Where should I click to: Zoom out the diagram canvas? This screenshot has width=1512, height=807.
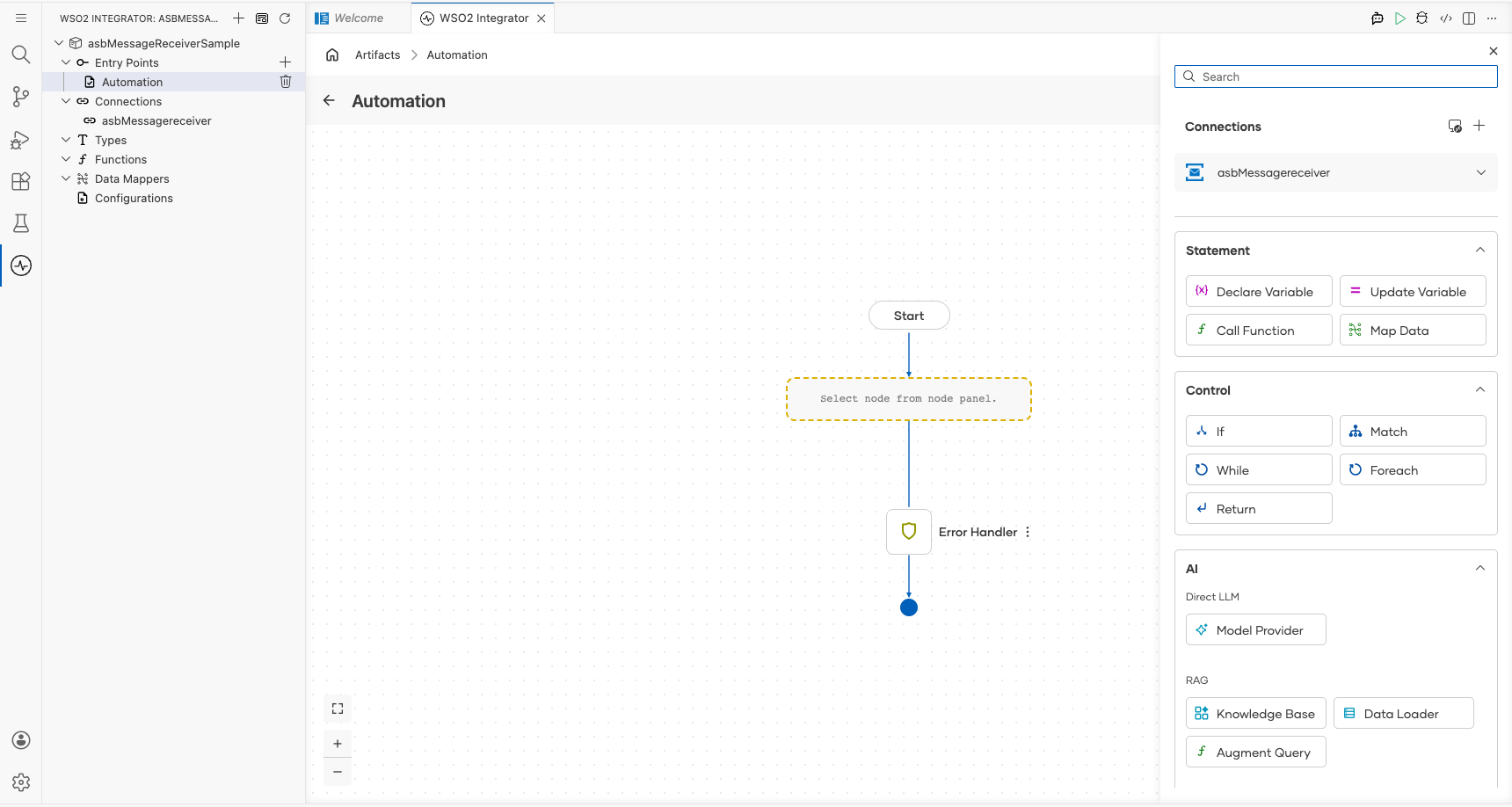(338, 772)
